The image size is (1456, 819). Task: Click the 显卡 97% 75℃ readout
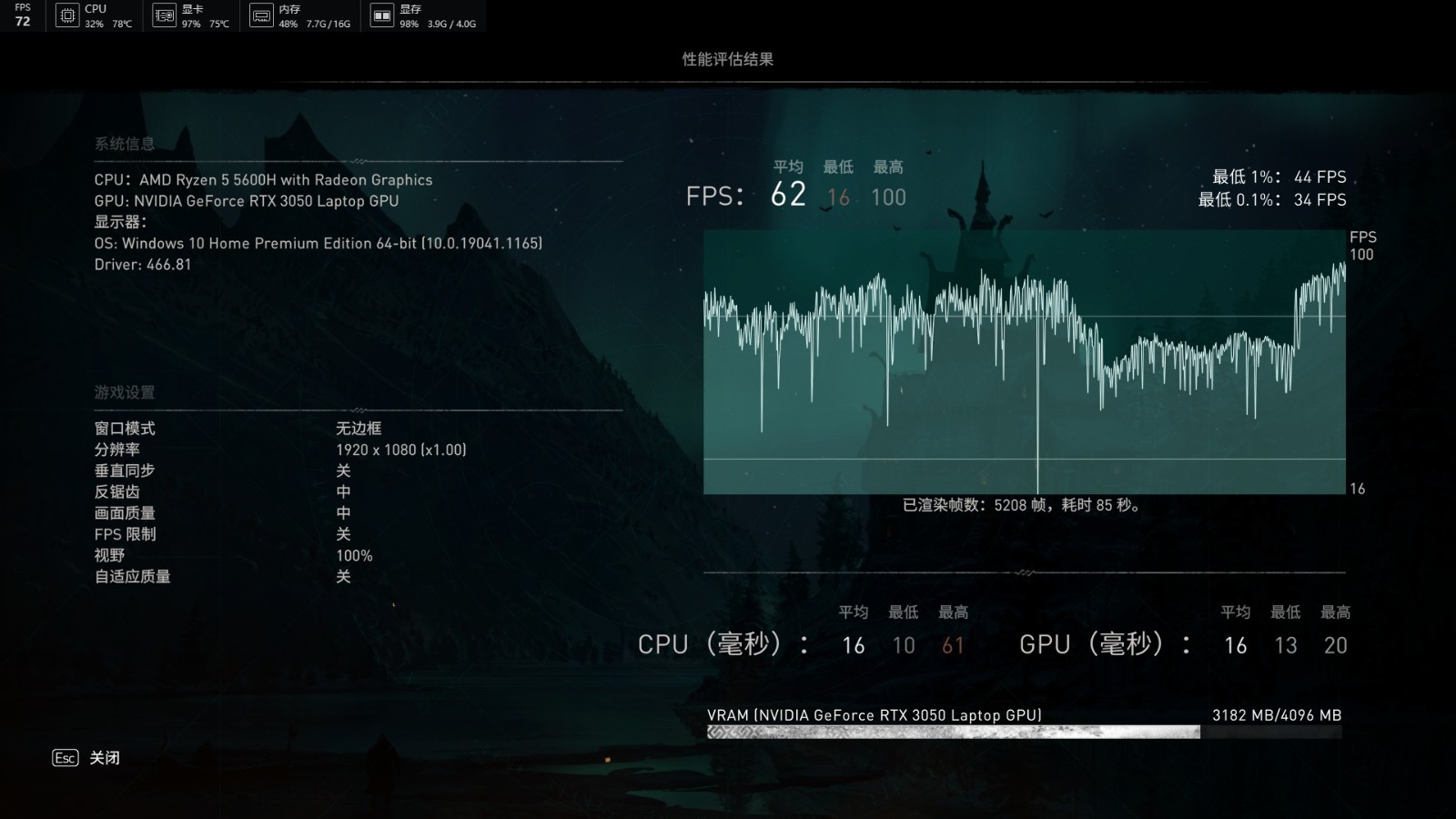point(206,15)
